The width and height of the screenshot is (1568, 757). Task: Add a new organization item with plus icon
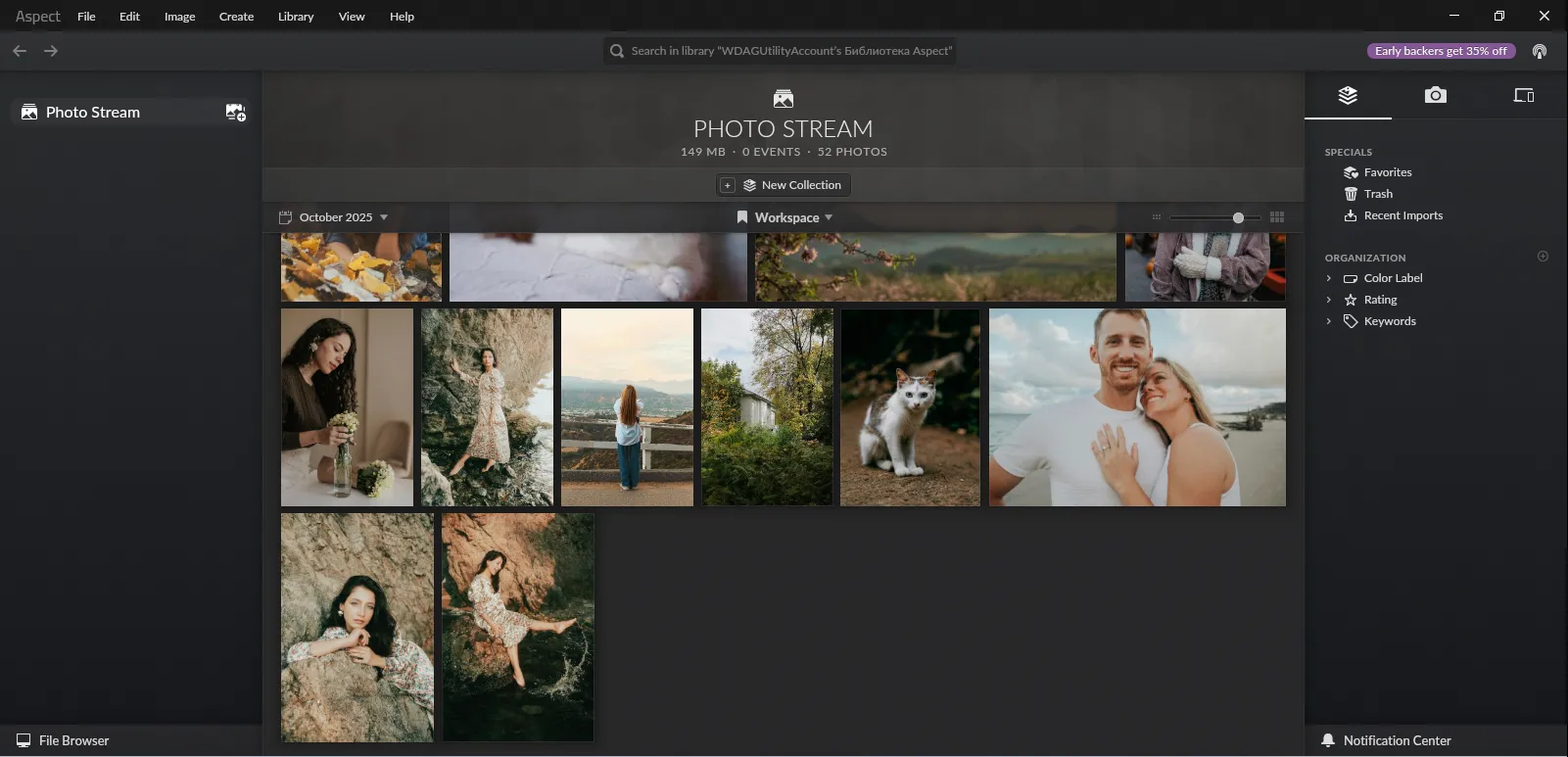point(1543,257)
